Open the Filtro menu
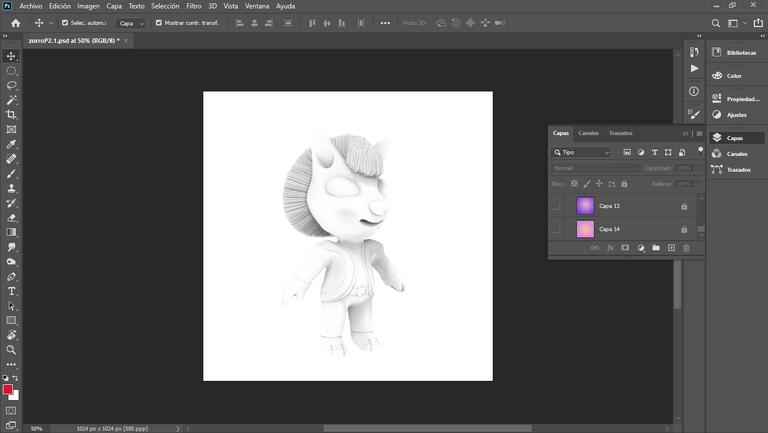 [x=193, y=6]
